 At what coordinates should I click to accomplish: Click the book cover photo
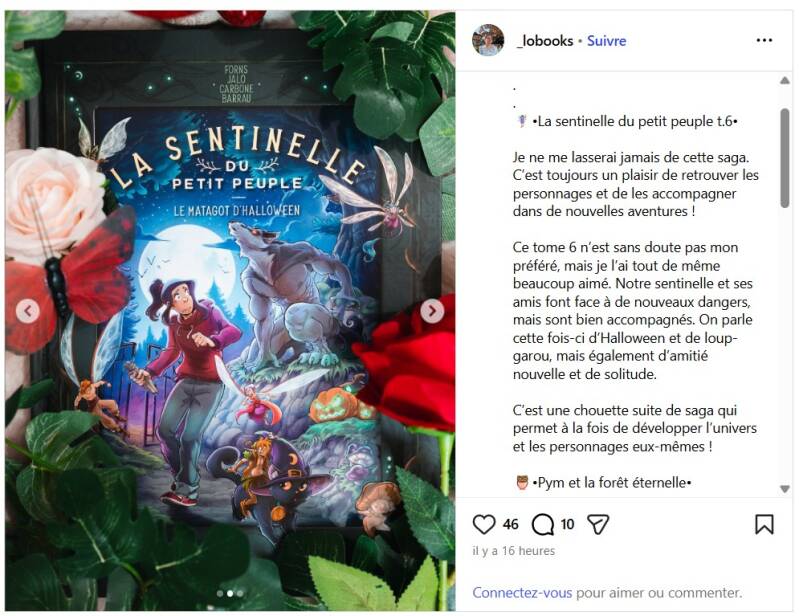tap(230, 310)
